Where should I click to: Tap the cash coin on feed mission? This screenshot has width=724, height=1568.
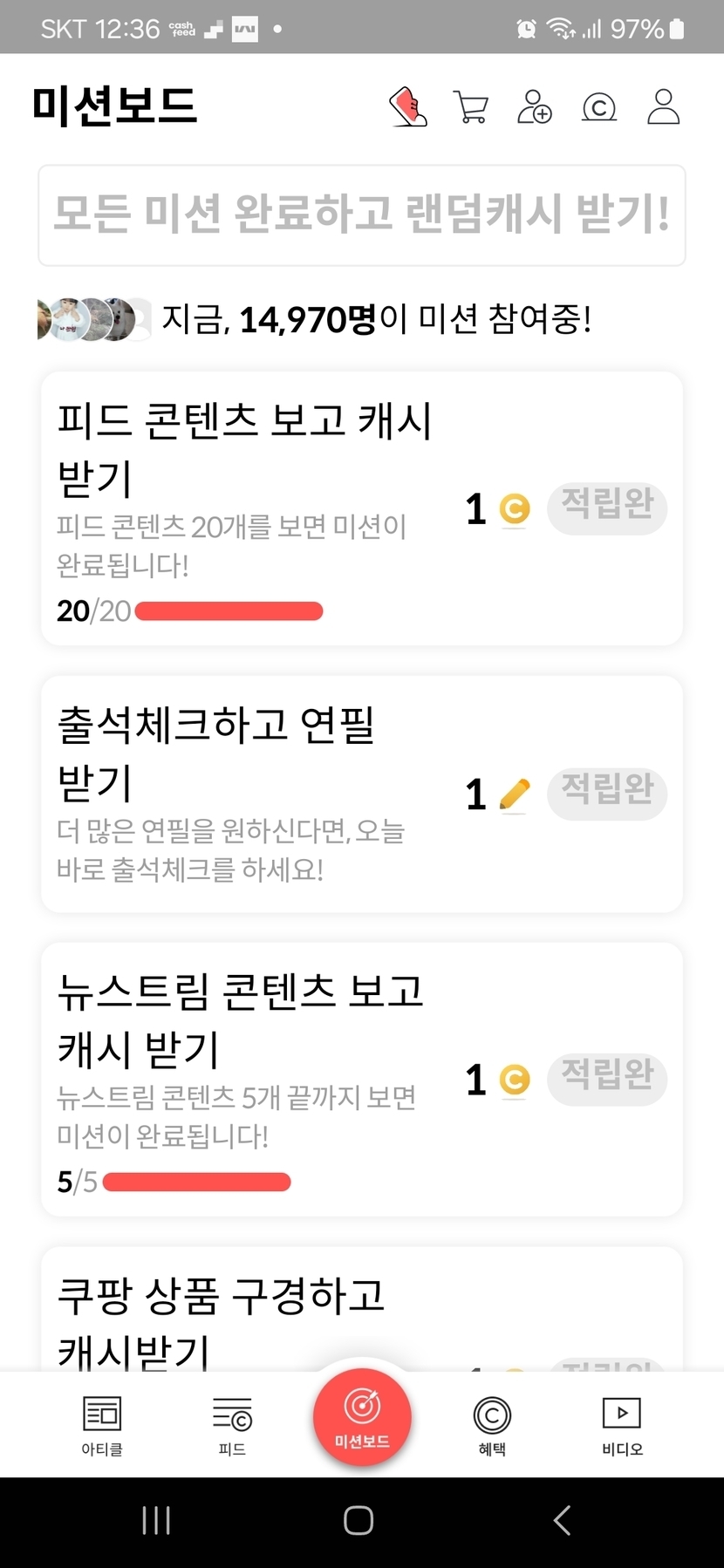click(x=515, y=508)
